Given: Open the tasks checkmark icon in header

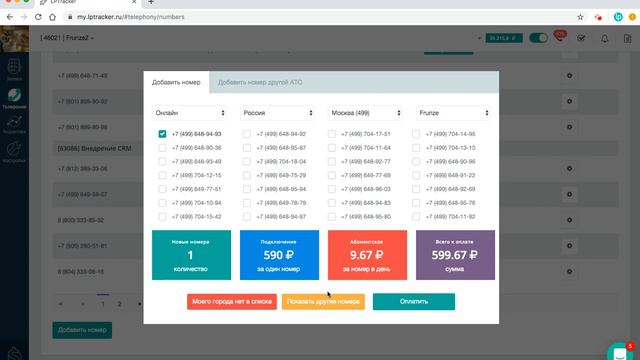Looking at the screenshot, I should coord(581,38).
